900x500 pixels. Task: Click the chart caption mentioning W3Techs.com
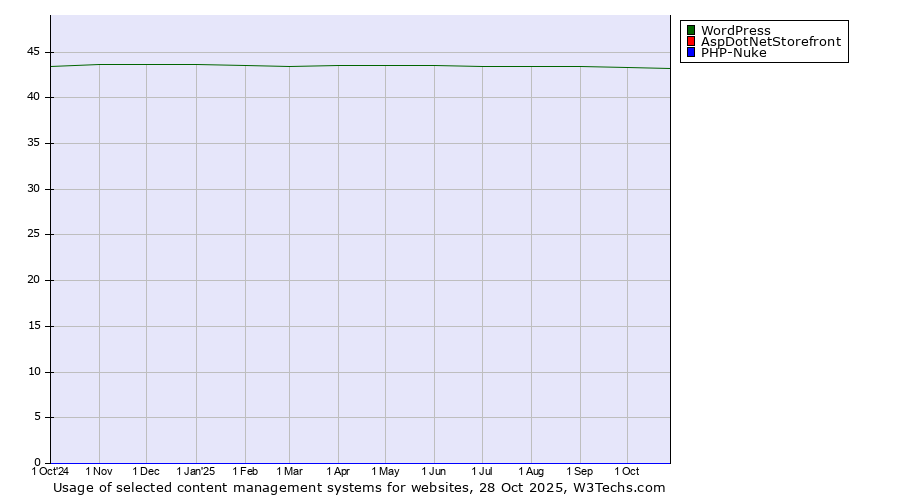pyautogui.click(x=359, y=488)
